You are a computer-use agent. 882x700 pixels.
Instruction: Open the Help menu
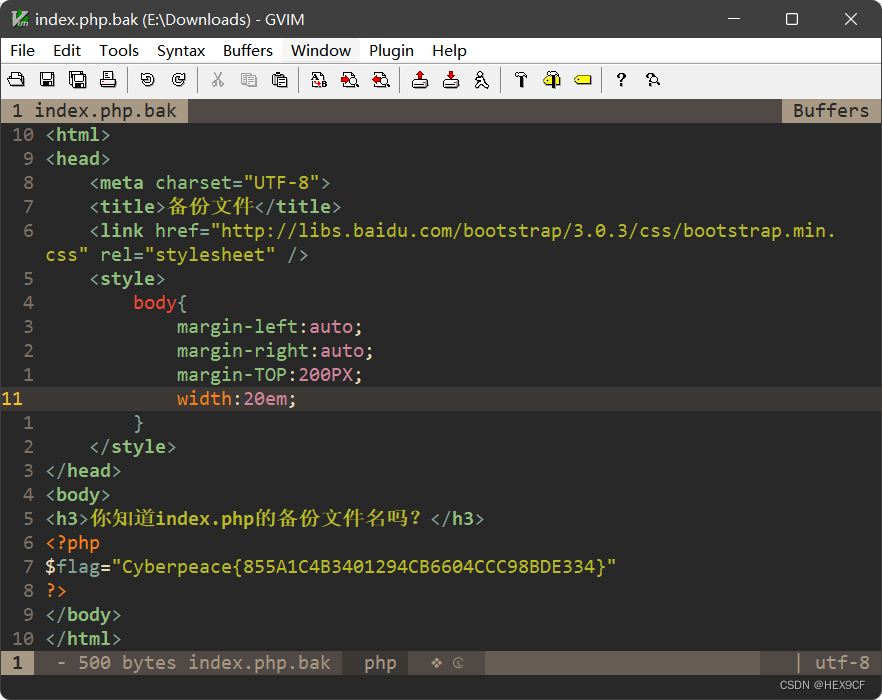449,51
